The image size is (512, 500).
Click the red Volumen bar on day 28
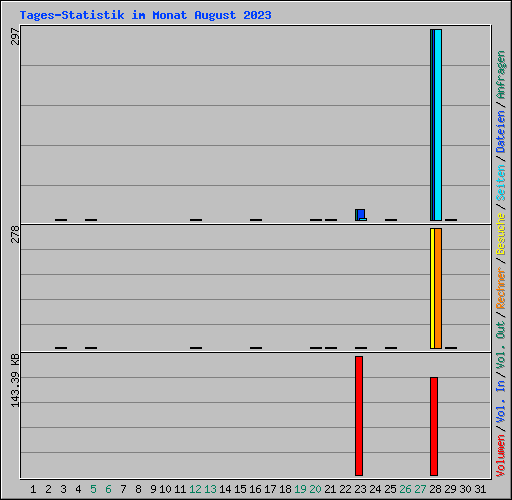434,426
